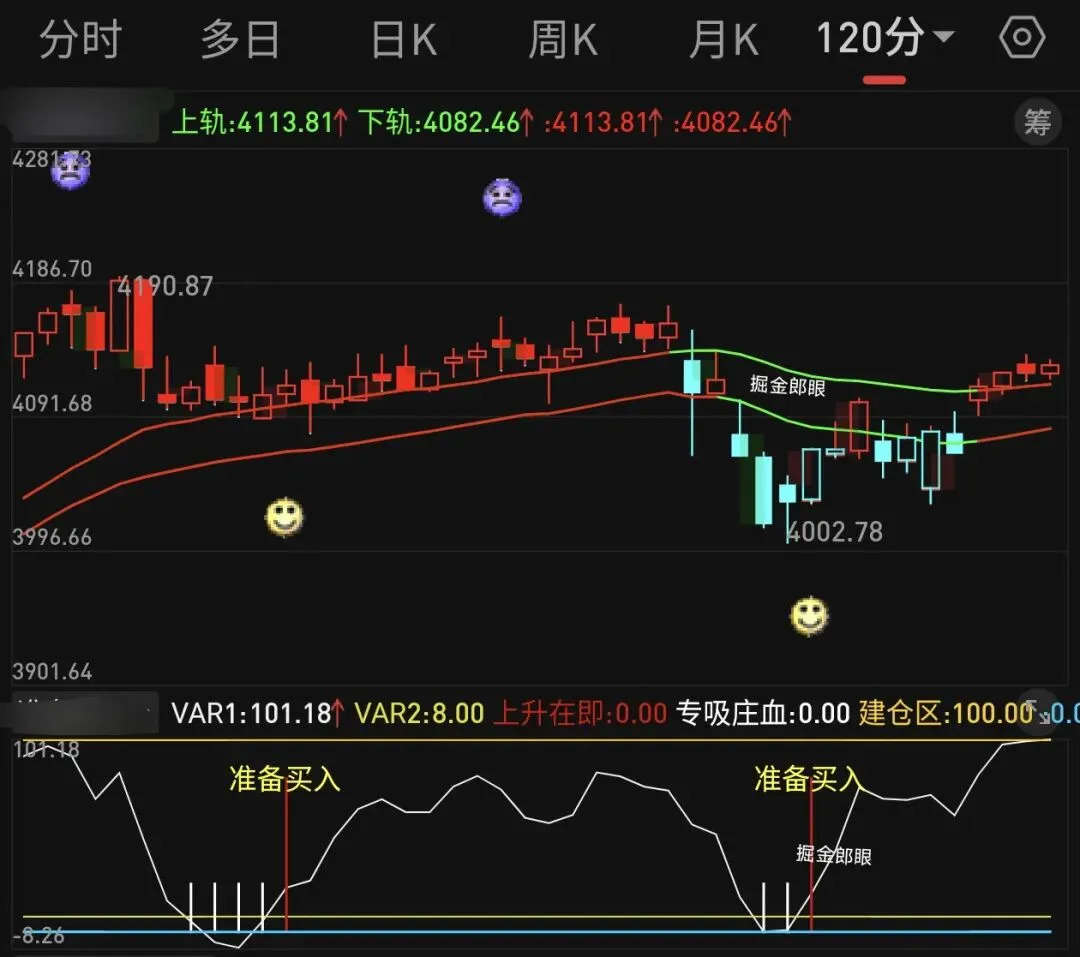
Task: Switch to the 分时 tab
Action: point(81,39)
